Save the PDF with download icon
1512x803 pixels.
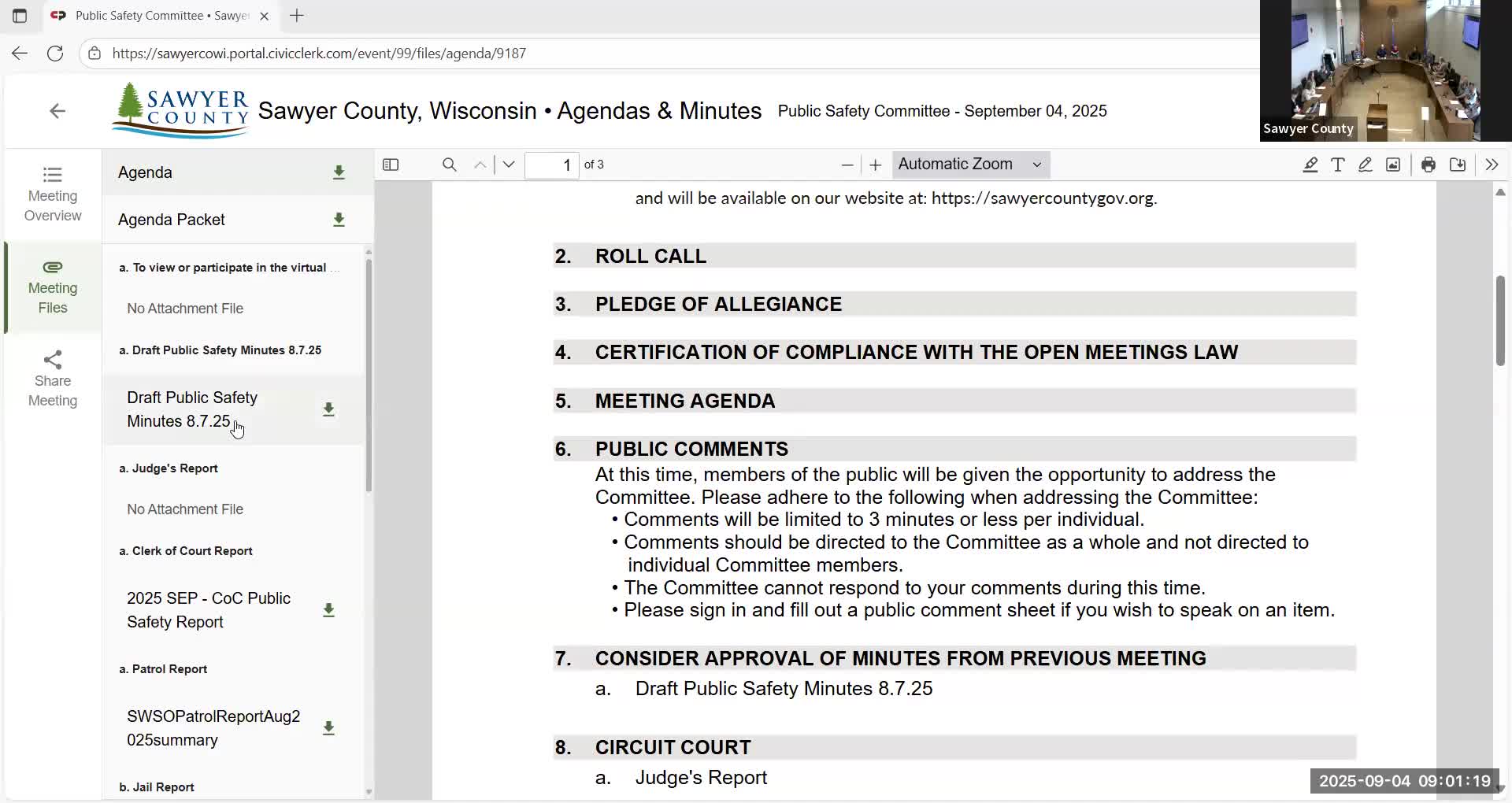click(1458, 165)
